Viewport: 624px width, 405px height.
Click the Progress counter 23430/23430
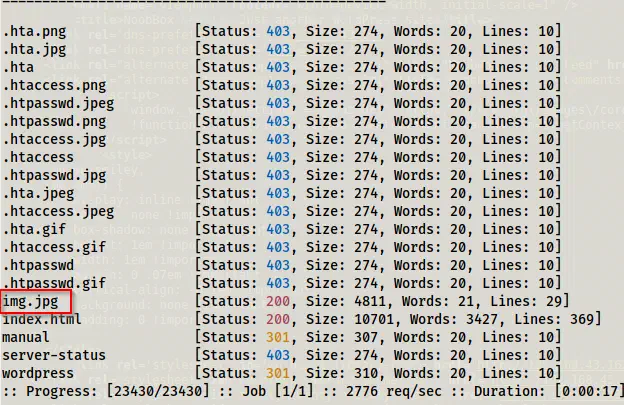158,391
